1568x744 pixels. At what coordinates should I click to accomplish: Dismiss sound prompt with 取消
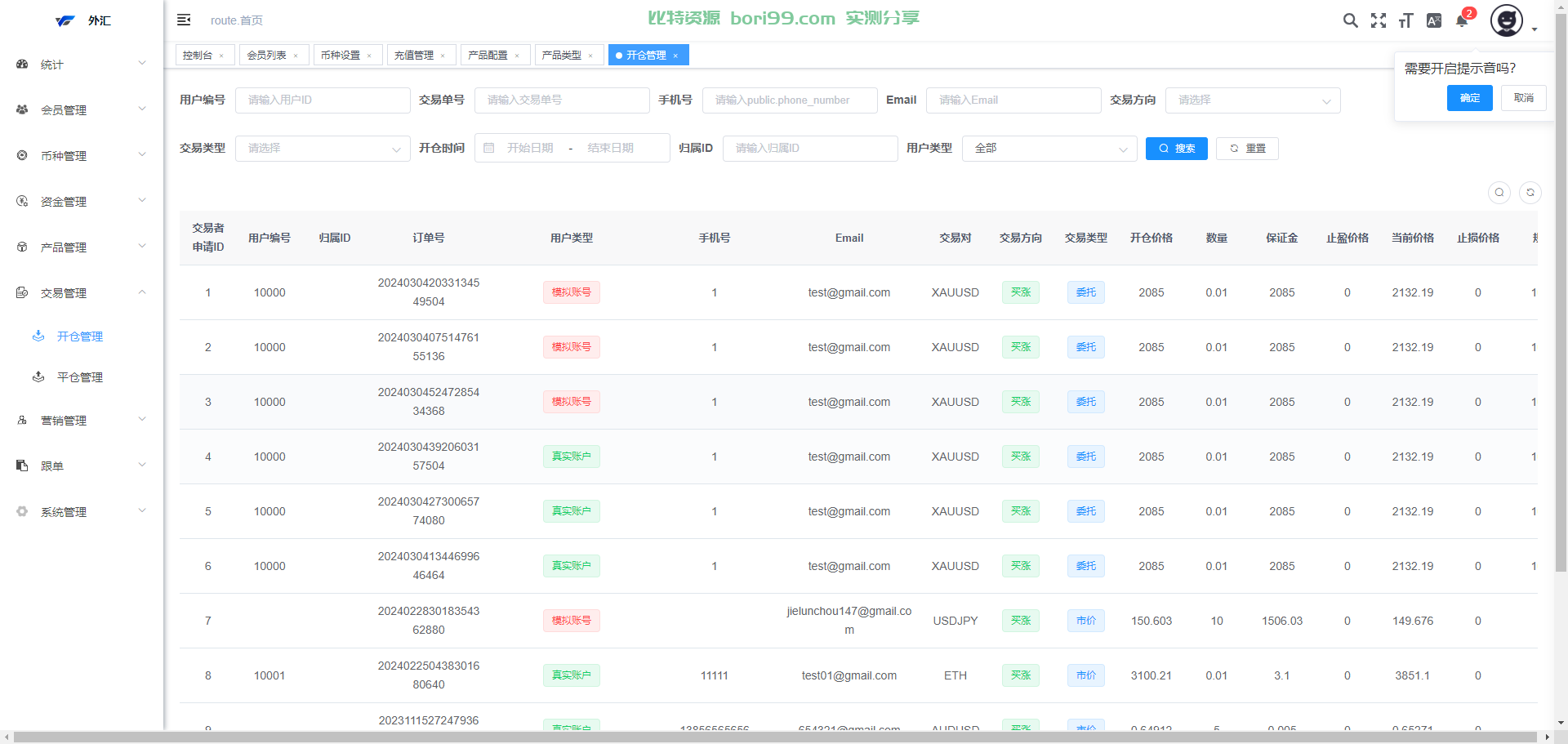(1524, 98)
